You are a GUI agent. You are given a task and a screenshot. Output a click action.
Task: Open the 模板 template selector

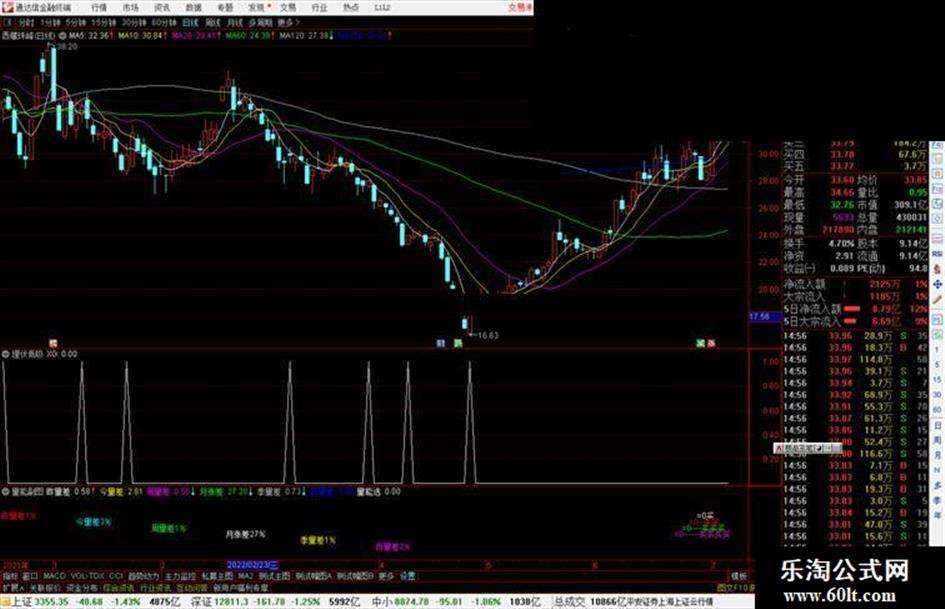(x=739, y=576)
